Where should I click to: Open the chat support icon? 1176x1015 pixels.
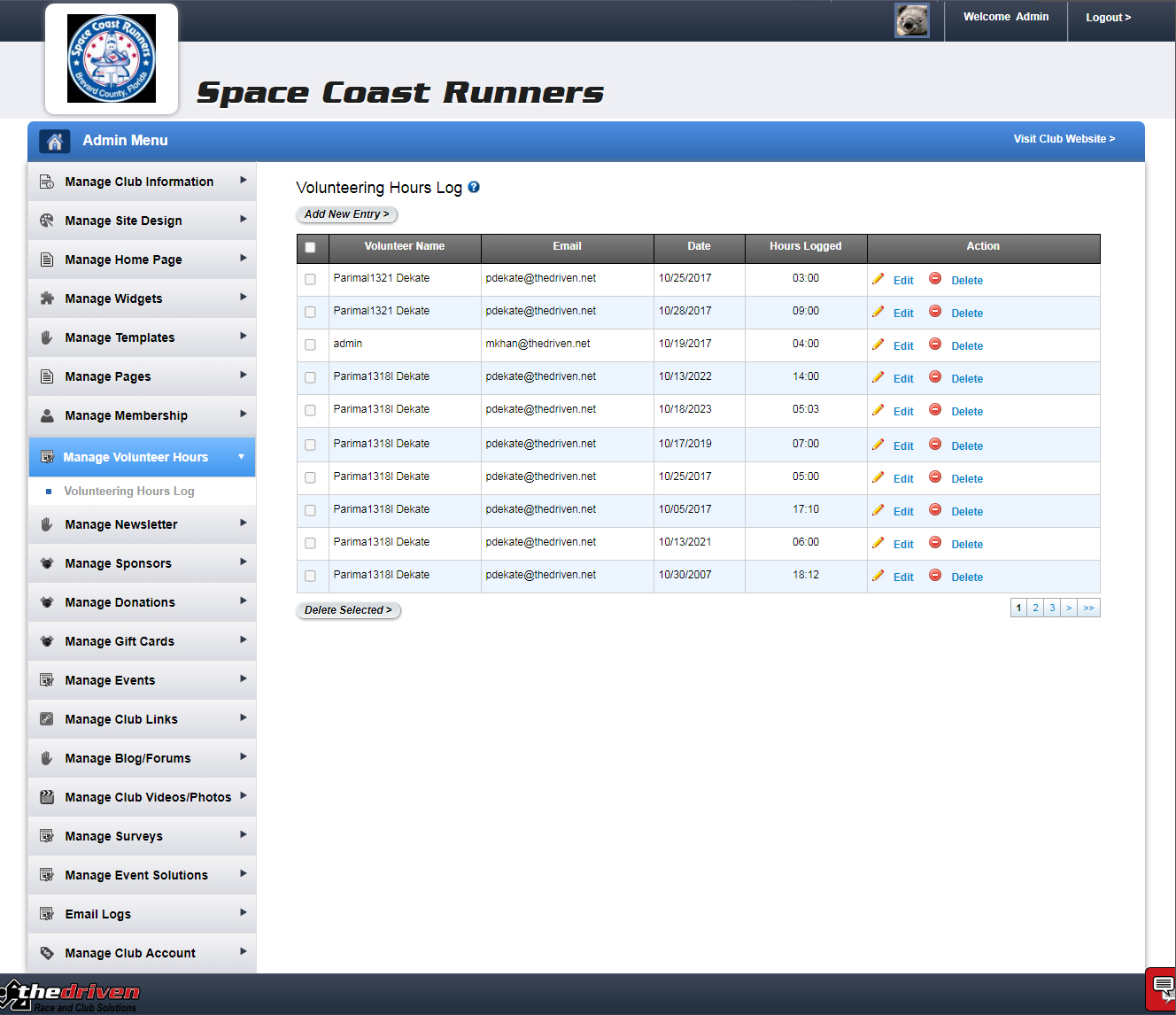click(x=1163, y=988)
